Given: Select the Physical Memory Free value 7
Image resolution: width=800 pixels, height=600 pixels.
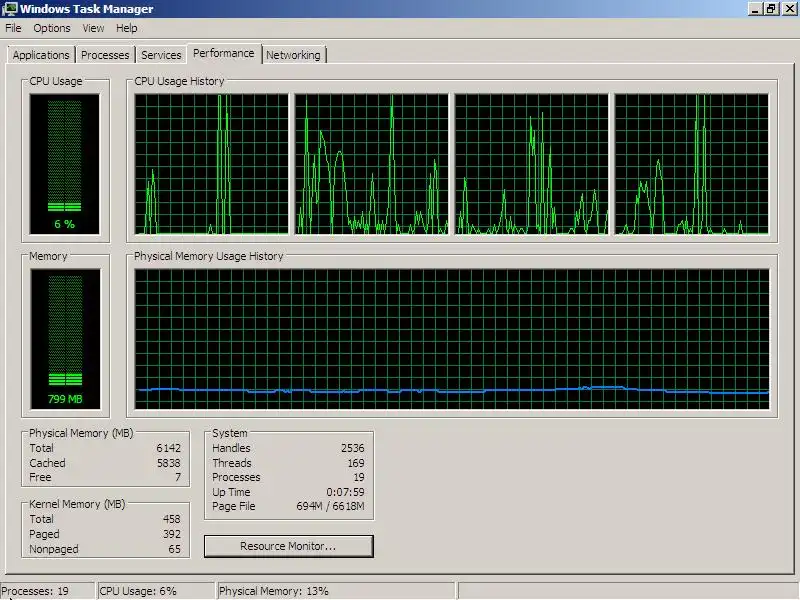Looking at the screenshot, I should tap(178, 477).
